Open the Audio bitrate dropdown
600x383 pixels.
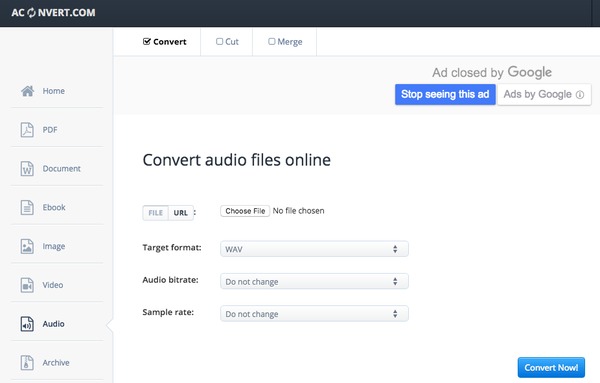314,282
